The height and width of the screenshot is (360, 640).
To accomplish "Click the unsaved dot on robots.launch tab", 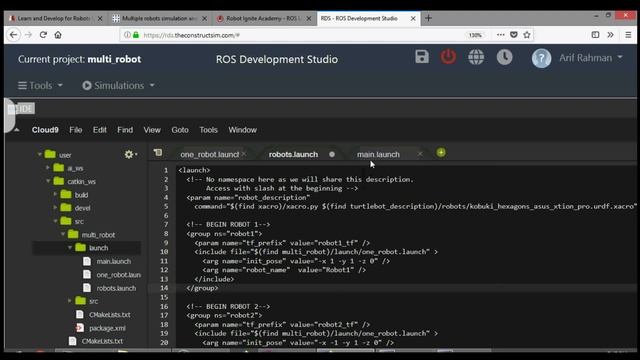I will (x=332, y=154).
